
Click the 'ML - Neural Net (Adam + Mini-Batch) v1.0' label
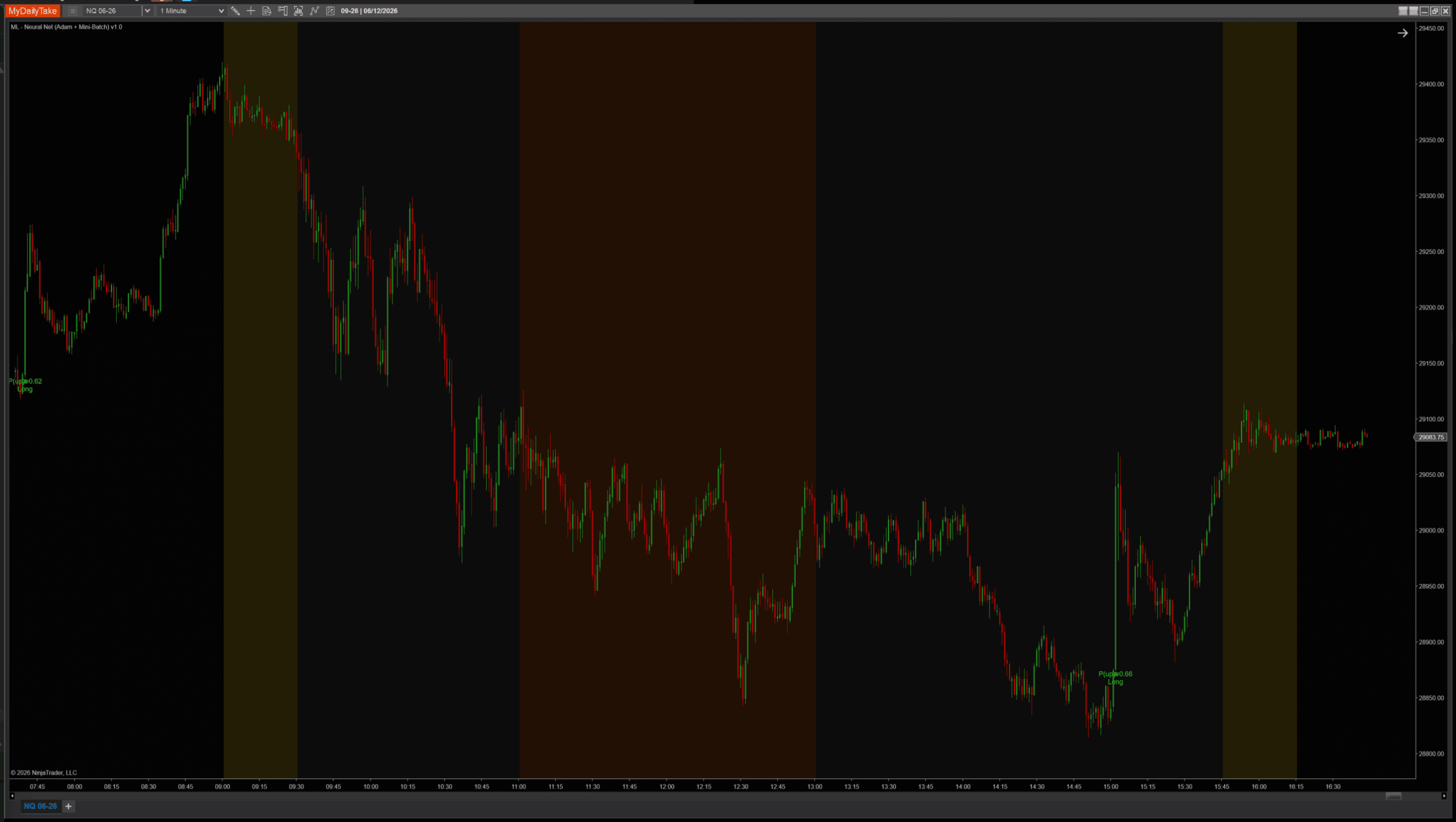click(x=67, y=27)
